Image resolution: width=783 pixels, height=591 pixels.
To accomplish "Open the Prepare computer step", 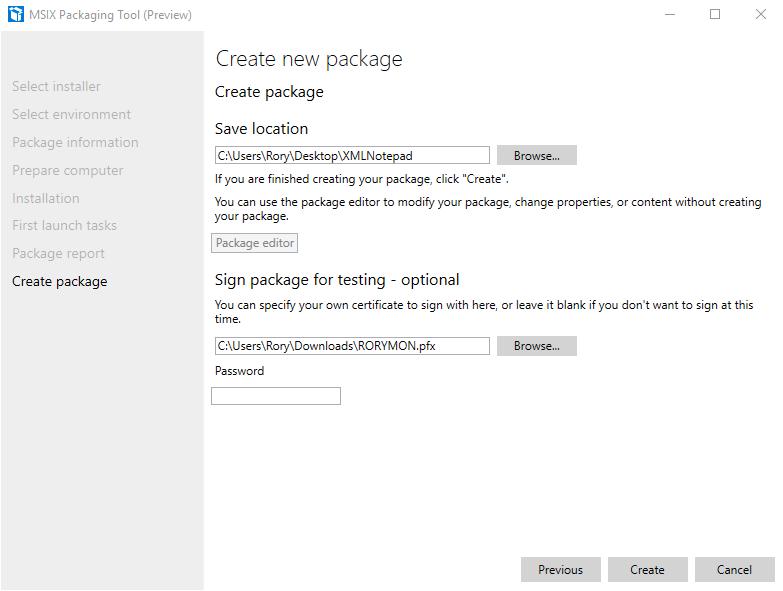I will (67, 170).
